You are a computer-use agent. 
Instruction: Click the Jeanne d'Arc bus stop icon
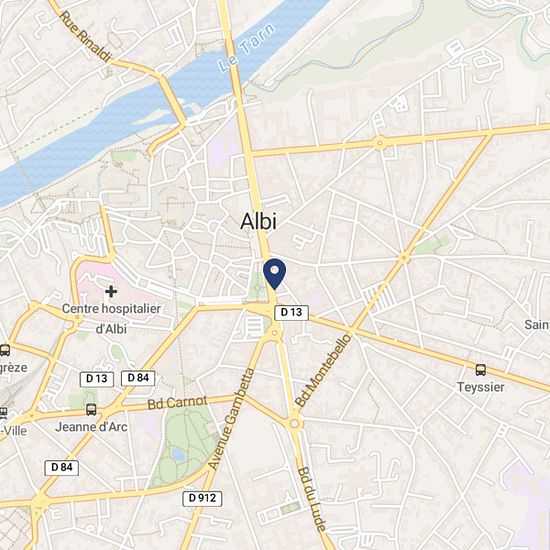click(91, 409)
